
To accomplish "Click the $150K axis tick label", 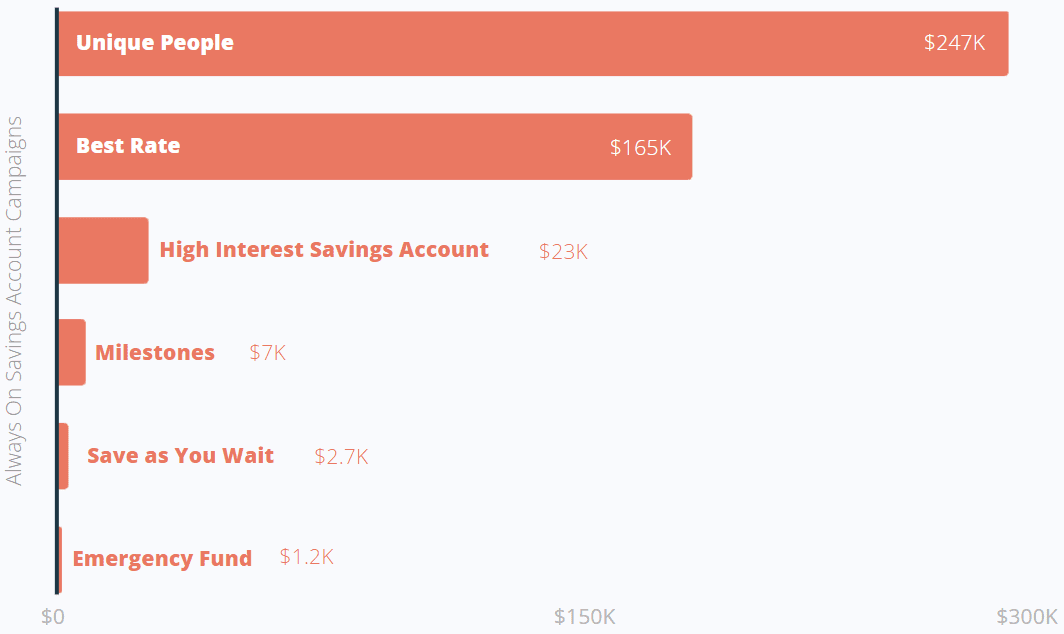I will coord(585,616).
